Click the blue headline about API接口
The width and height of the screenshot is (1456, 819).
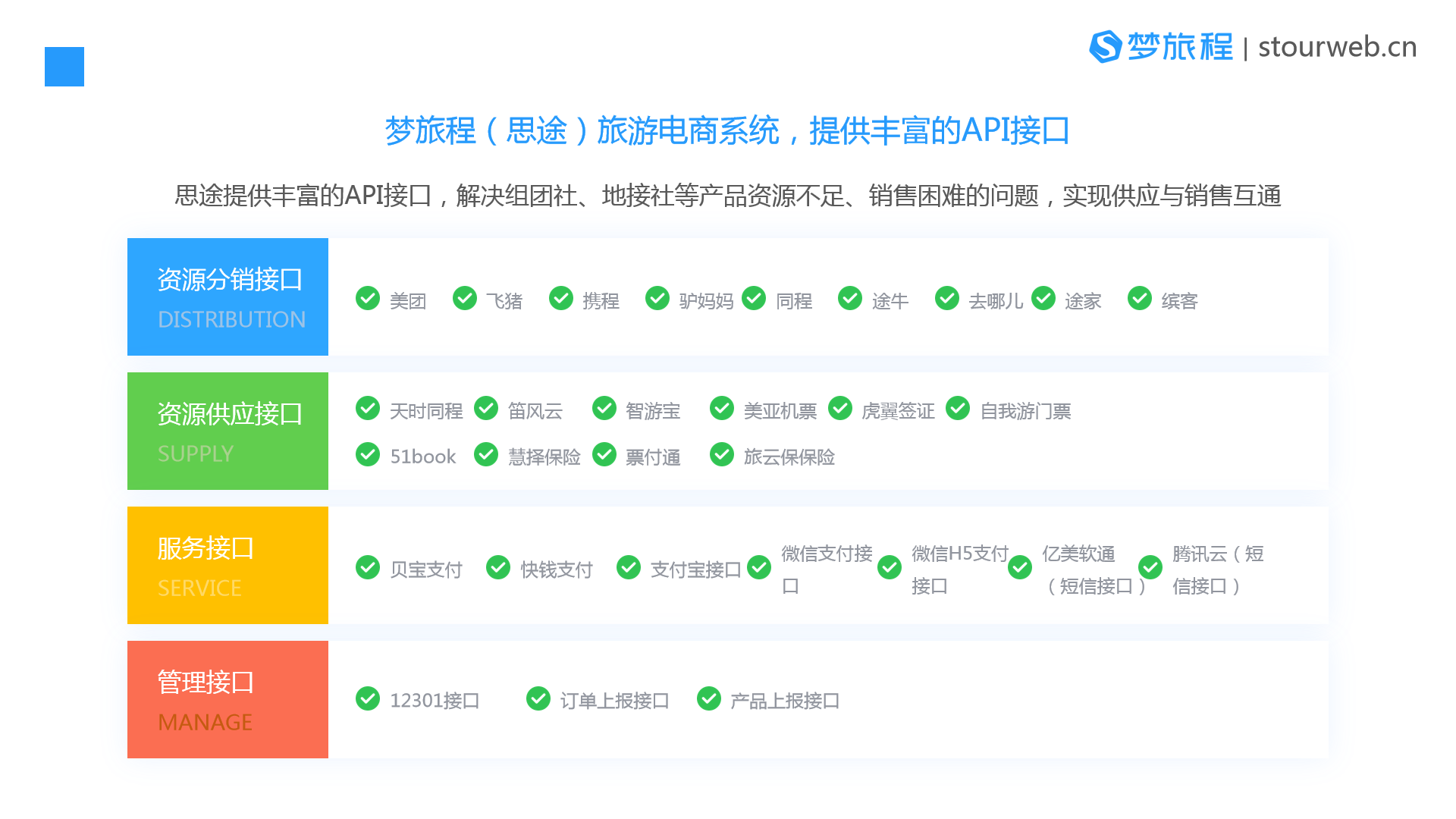click(x=727, y=130)
